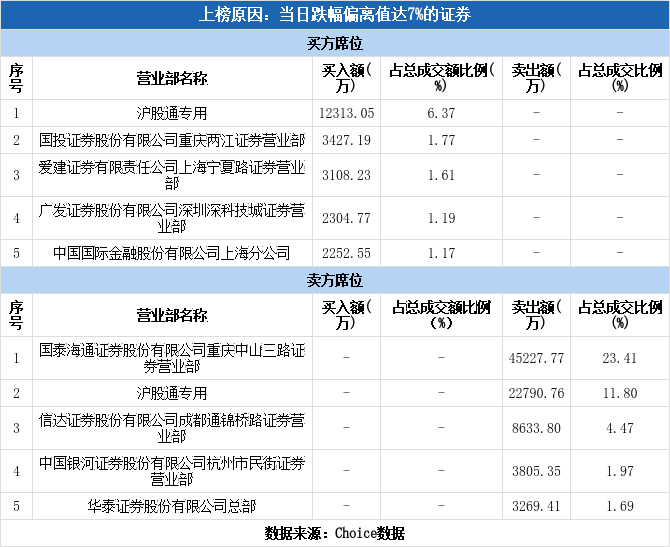Select the 卖方席位 section header

(x=335, y=280)
